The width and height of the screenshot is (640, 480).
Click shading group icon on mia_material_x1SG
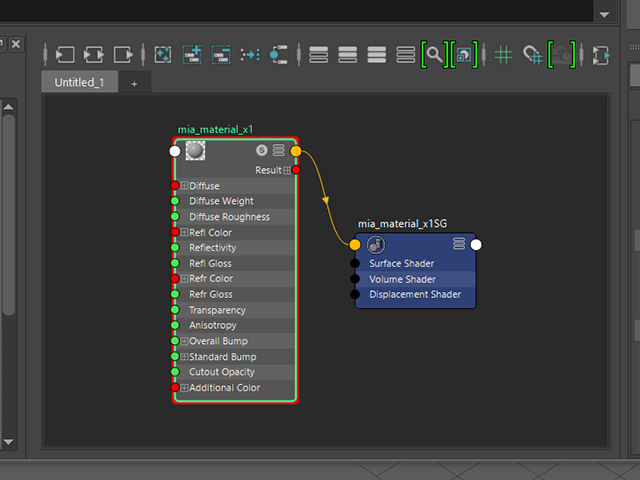376,244
